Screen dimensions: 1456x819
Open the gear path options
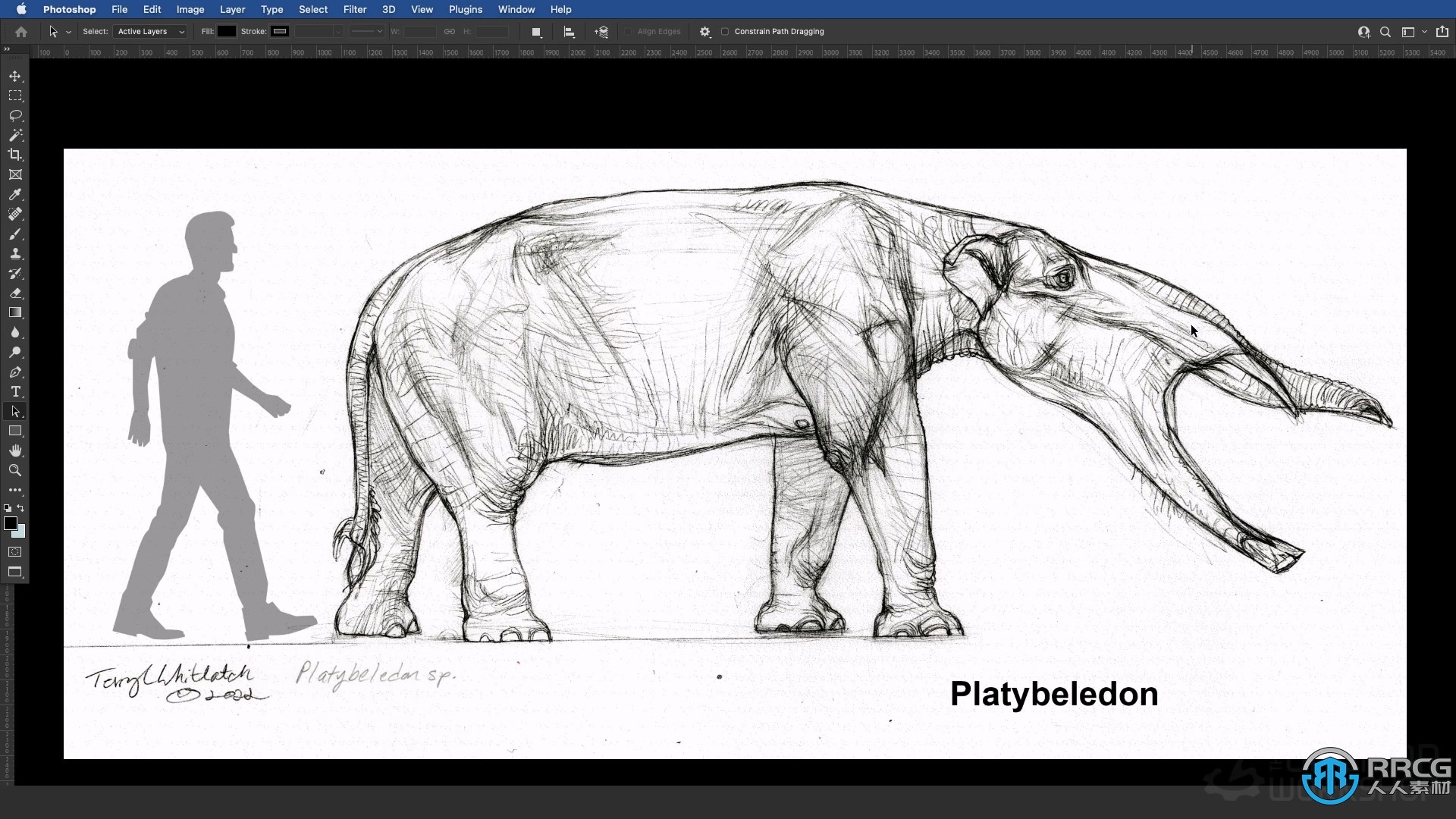(x=705, y=32)
